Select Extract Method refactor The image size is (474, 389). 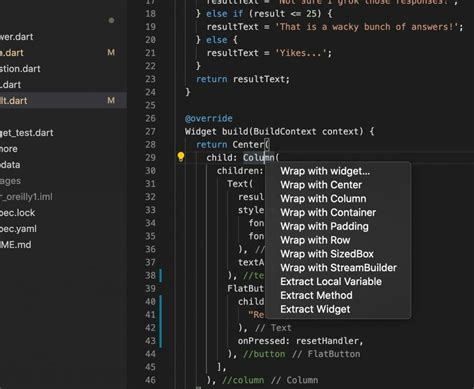(316, 295)
